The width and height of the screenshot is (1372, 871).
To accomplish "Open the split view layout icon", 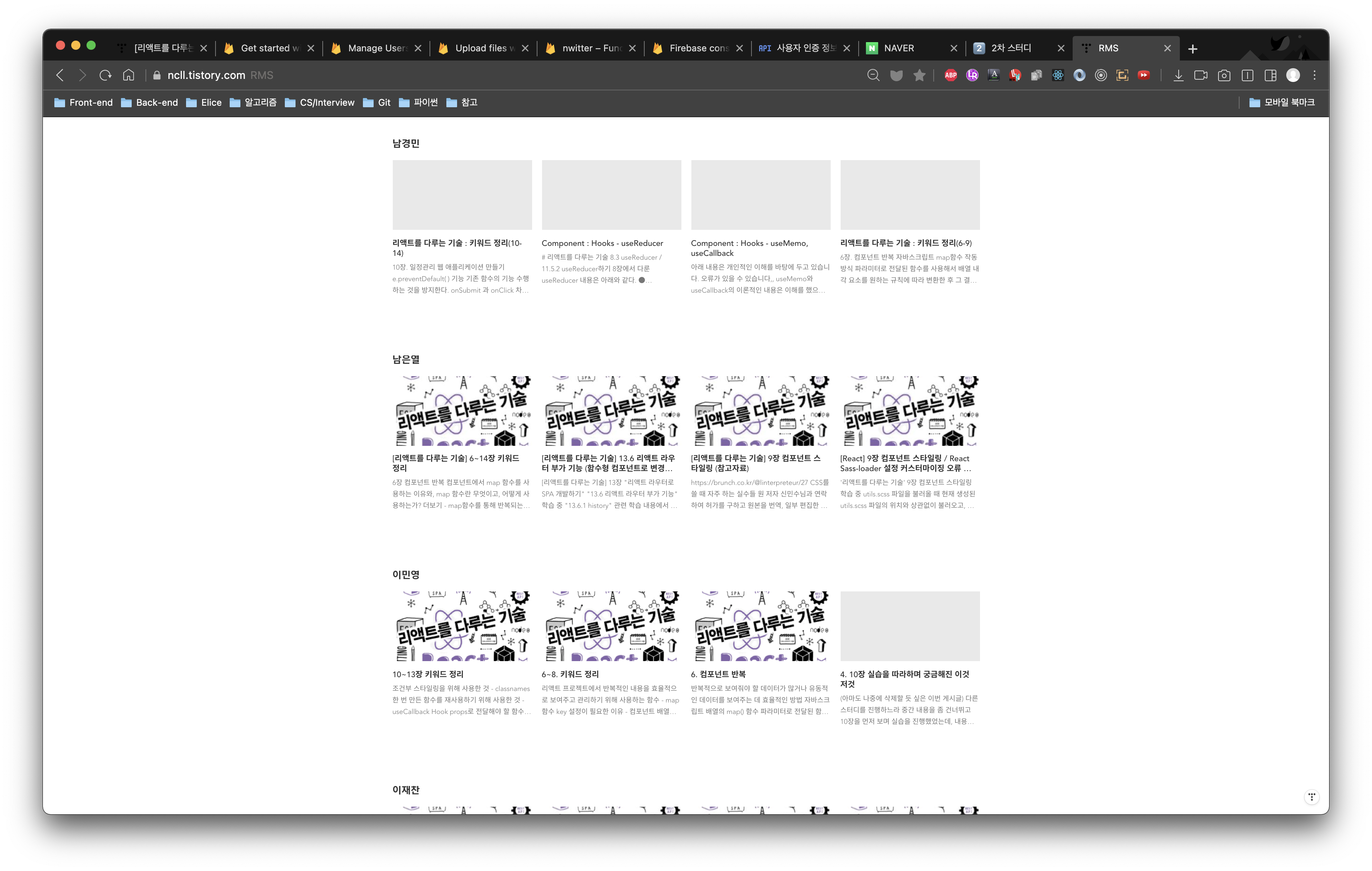I will click(1270, 75).
